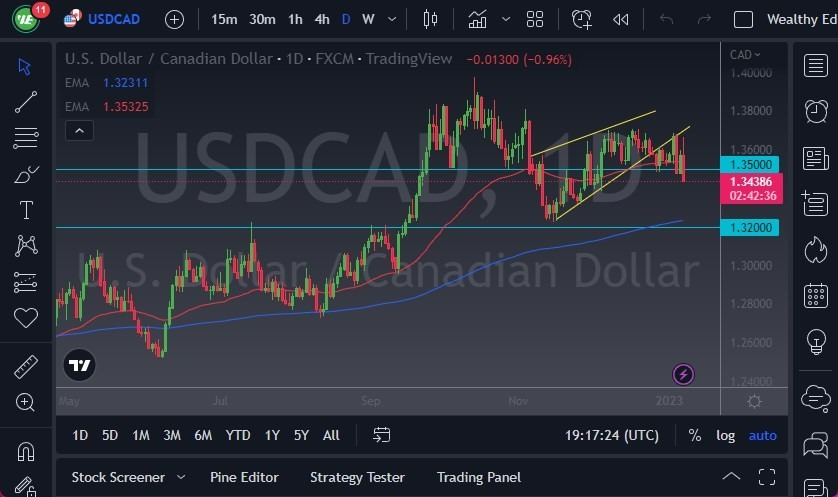Open the hotlists flame panel
838x497 pixels.
[816, 250]
